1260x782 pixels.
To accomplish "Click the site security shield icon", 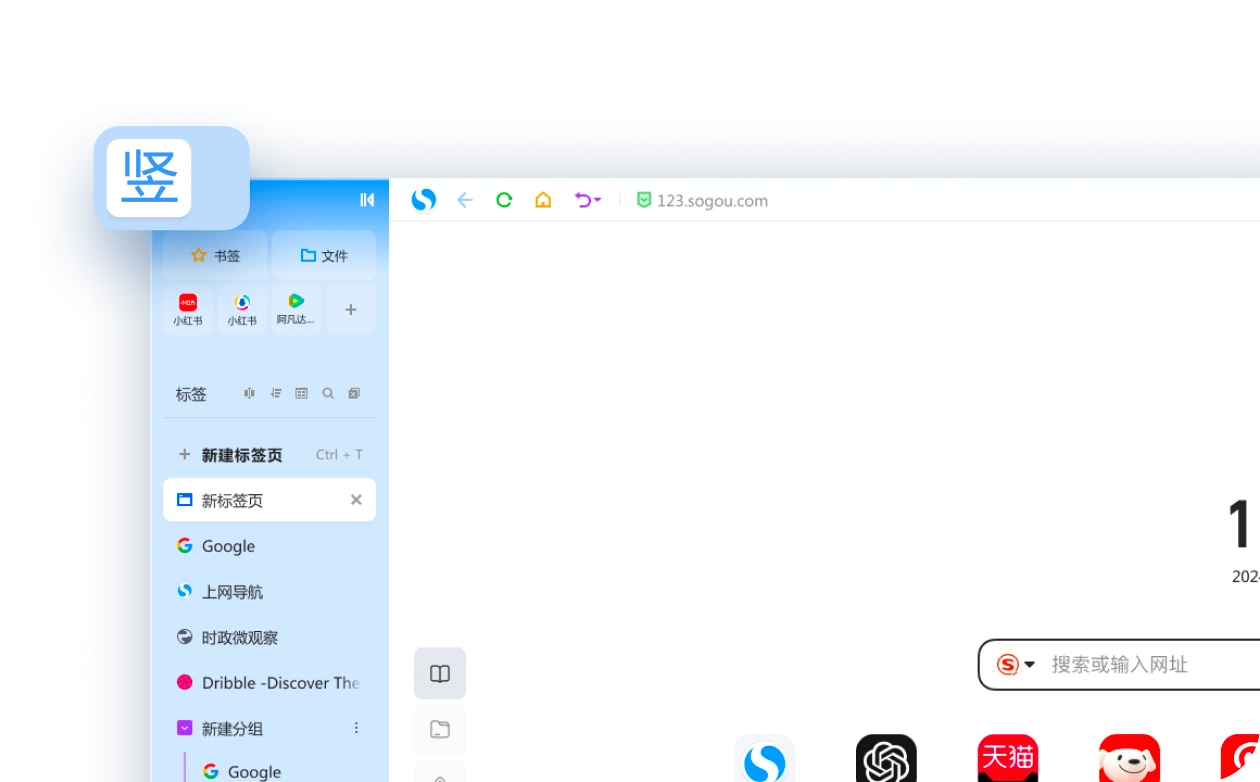I will [643, 200].
